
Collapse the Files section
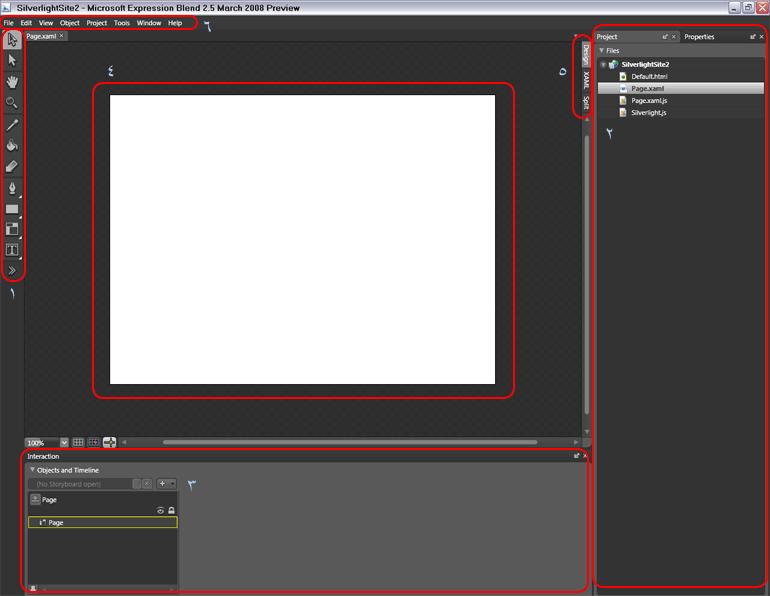pyautogui.click(x=602, y=51)
